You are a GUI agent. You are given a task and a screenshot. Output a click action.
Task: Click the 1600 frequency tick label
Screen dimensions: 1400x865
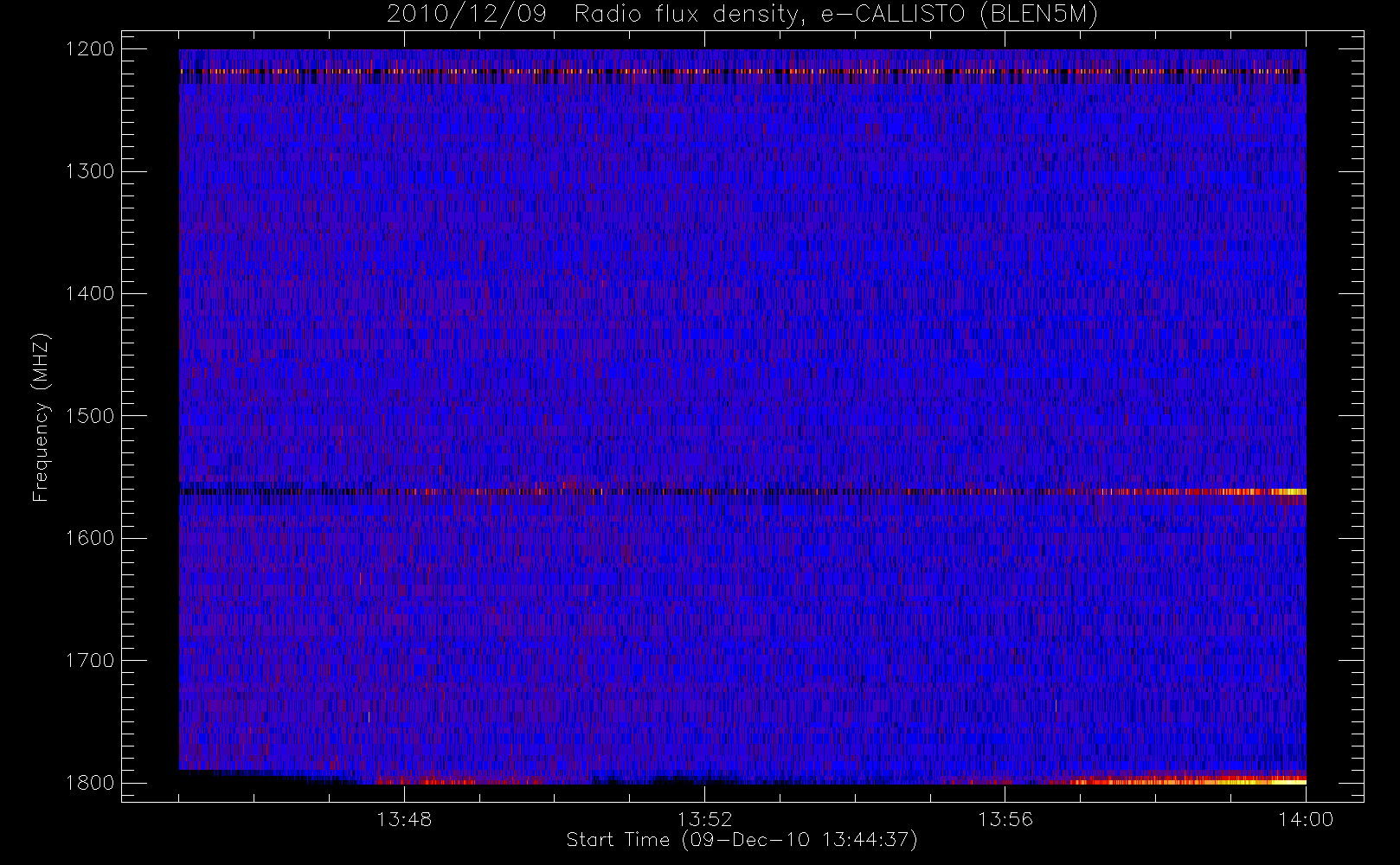pyautogui.click(x=91, y=538)
